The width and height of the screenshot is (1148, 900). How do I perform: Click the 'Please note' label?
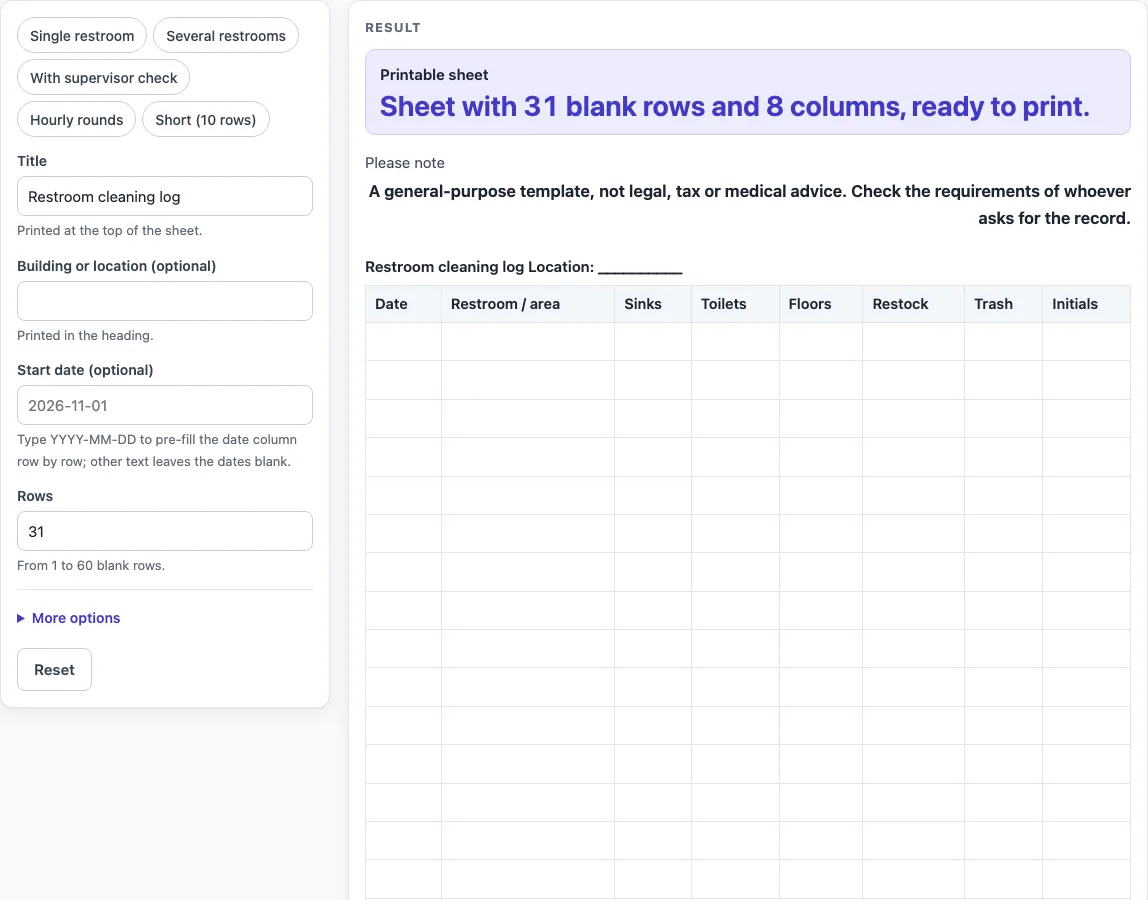[405, 163]
